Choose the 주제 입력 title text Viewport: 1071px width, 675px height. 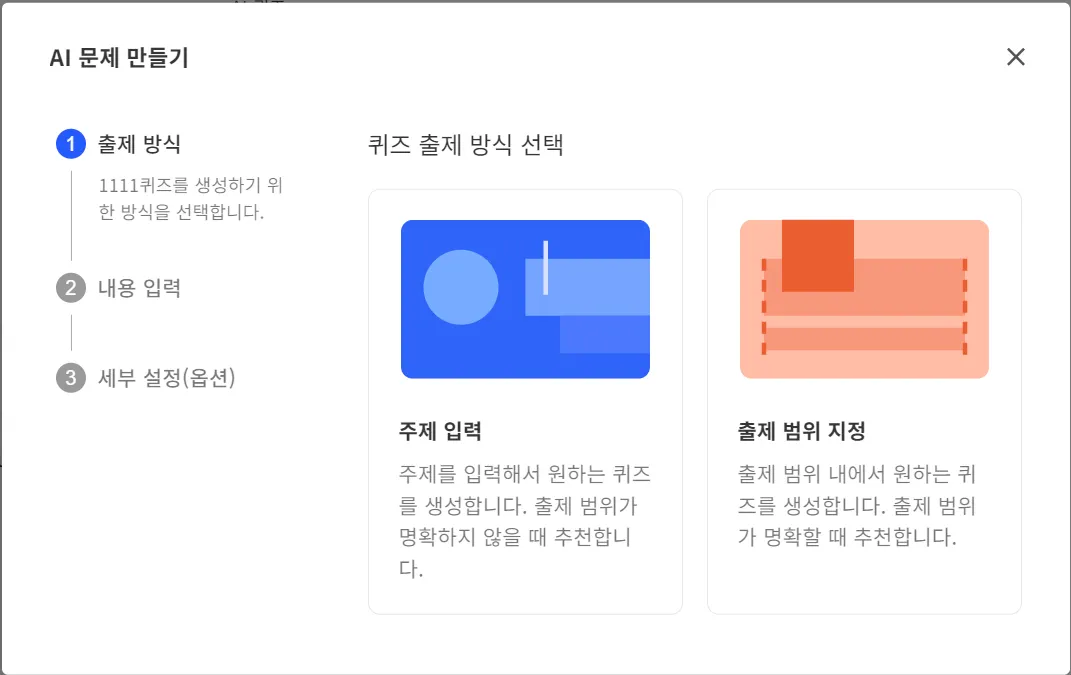441,431
